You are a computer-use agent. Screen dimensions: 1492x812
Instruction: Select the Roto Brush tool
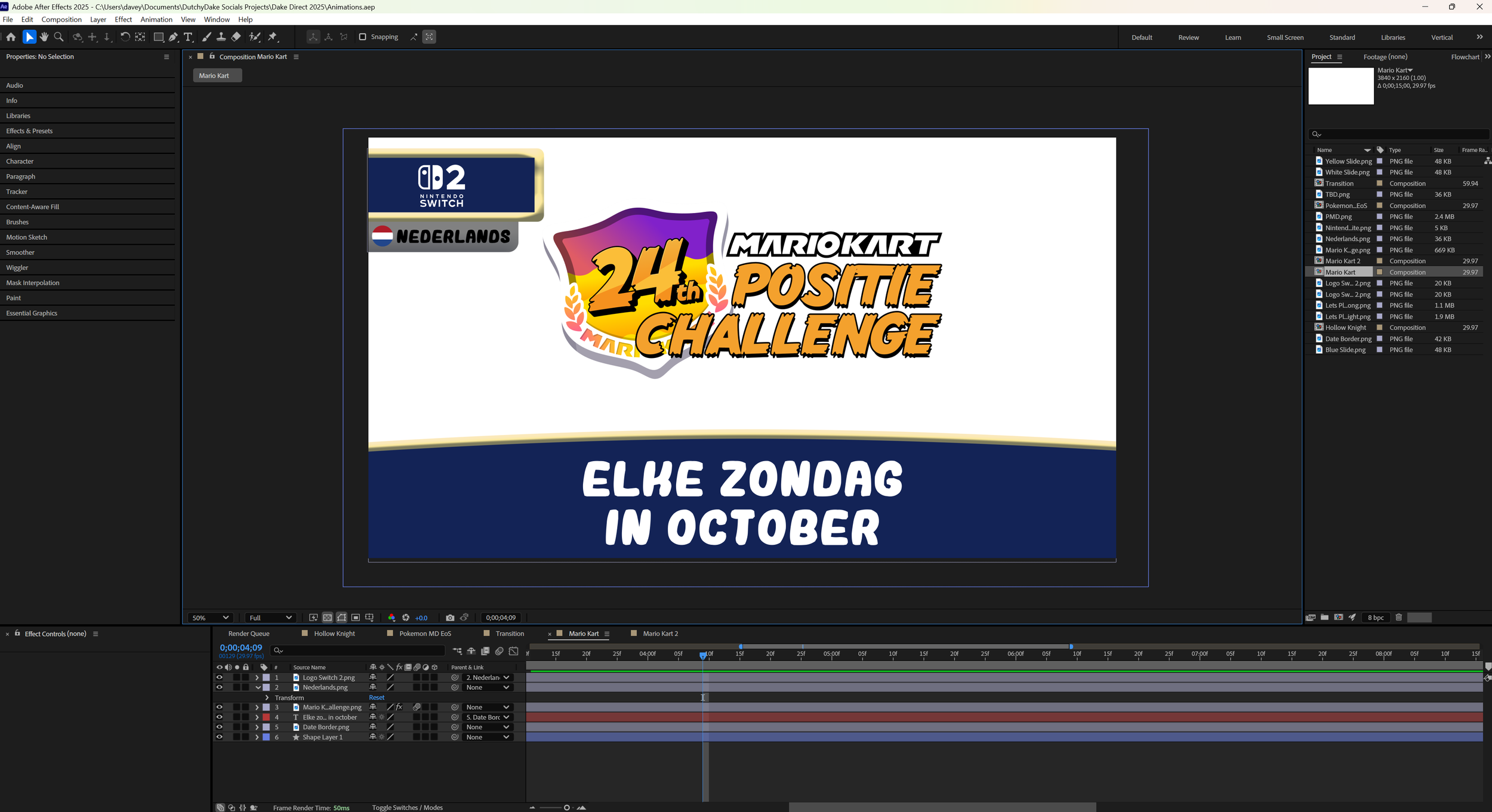(255, 37)
